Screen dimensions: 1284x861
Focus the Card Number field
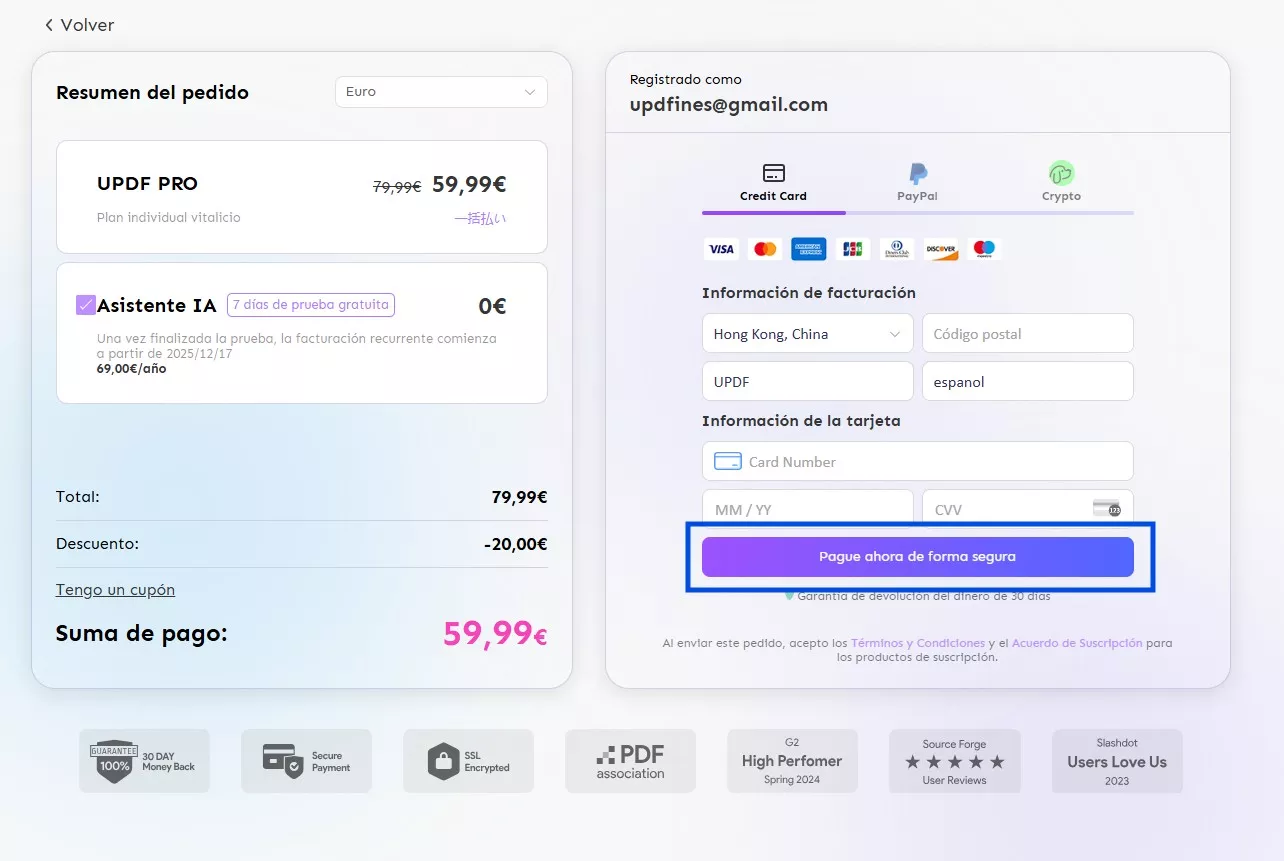pos(918,461)
